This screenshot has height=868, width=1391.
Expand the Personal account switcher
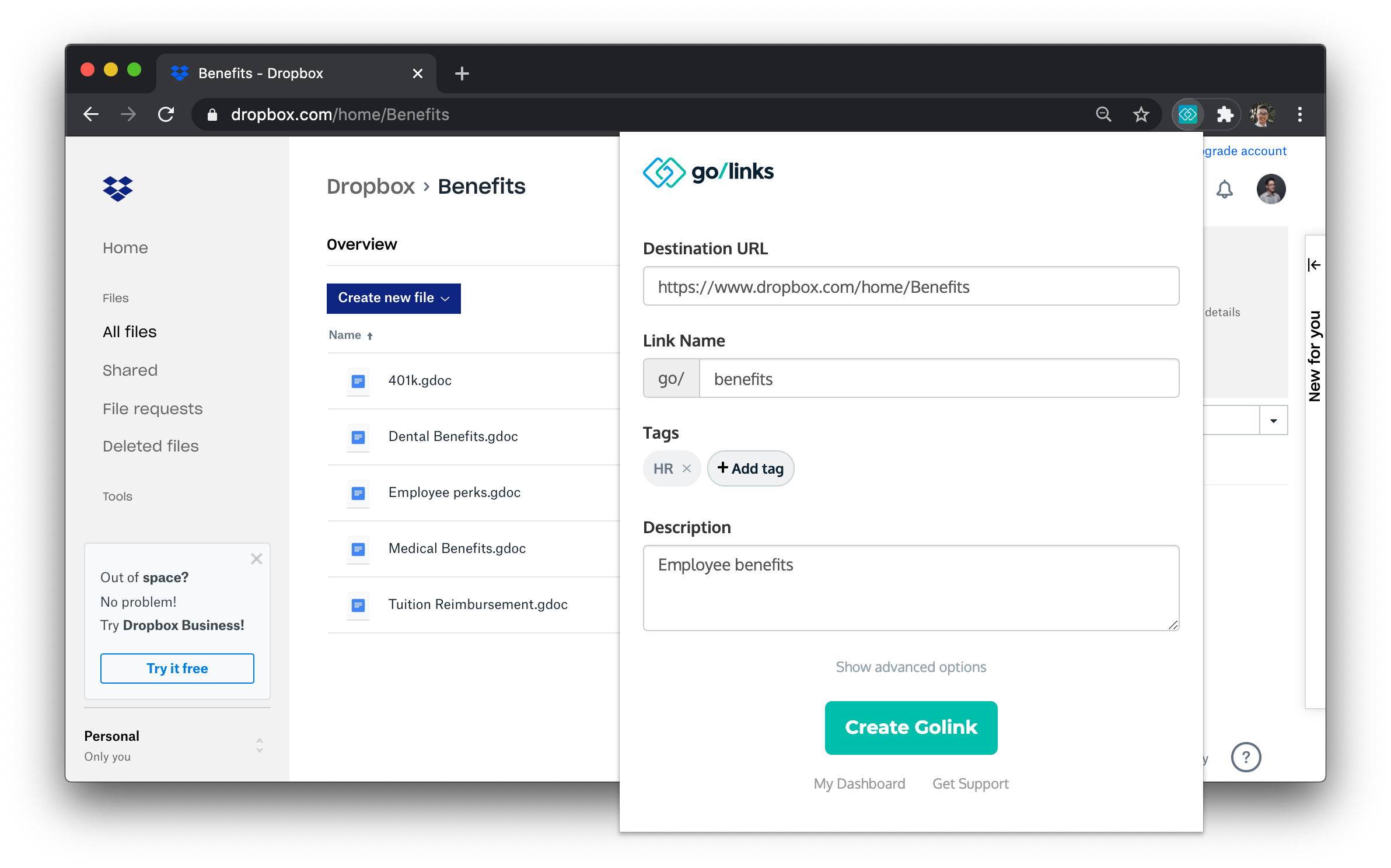tap(259, 745)
